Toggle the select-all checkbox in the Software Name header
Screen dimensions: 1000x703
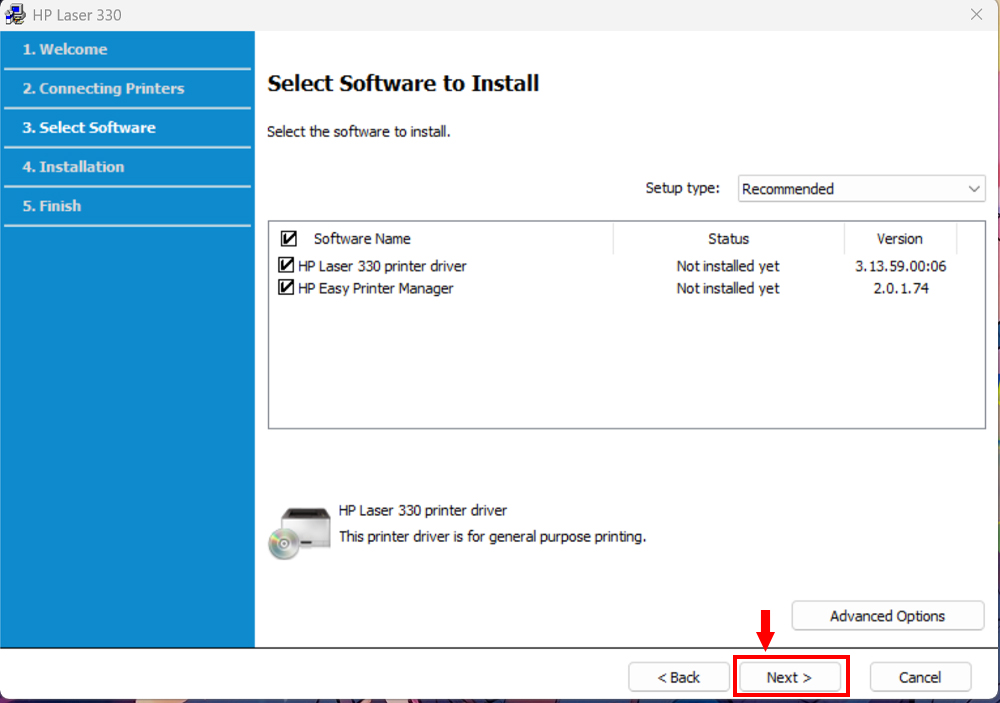click(x=289, y=238)
